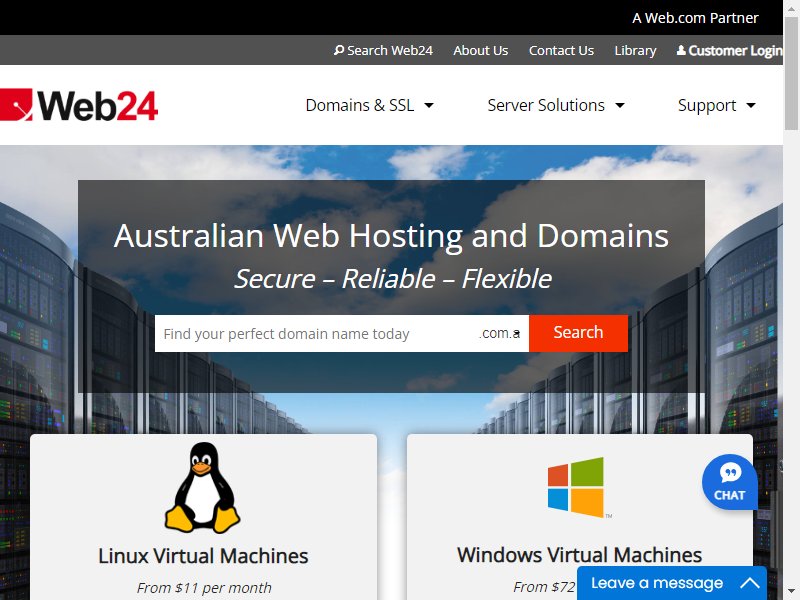Click the A Web.com Partner text
This screenshot has height=600, width=800.
695,18
